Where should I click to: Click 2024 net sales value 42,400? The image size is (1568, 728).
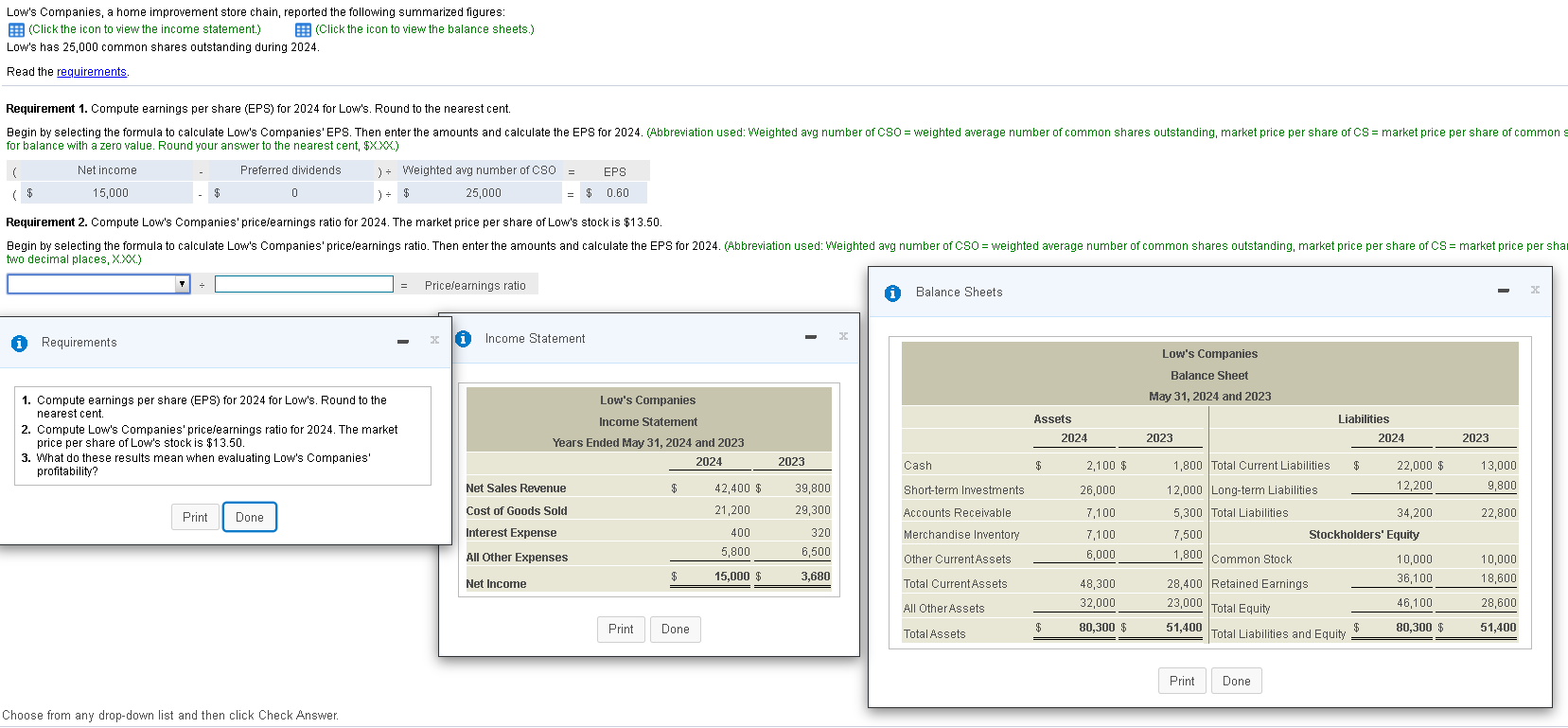point(731,488)
